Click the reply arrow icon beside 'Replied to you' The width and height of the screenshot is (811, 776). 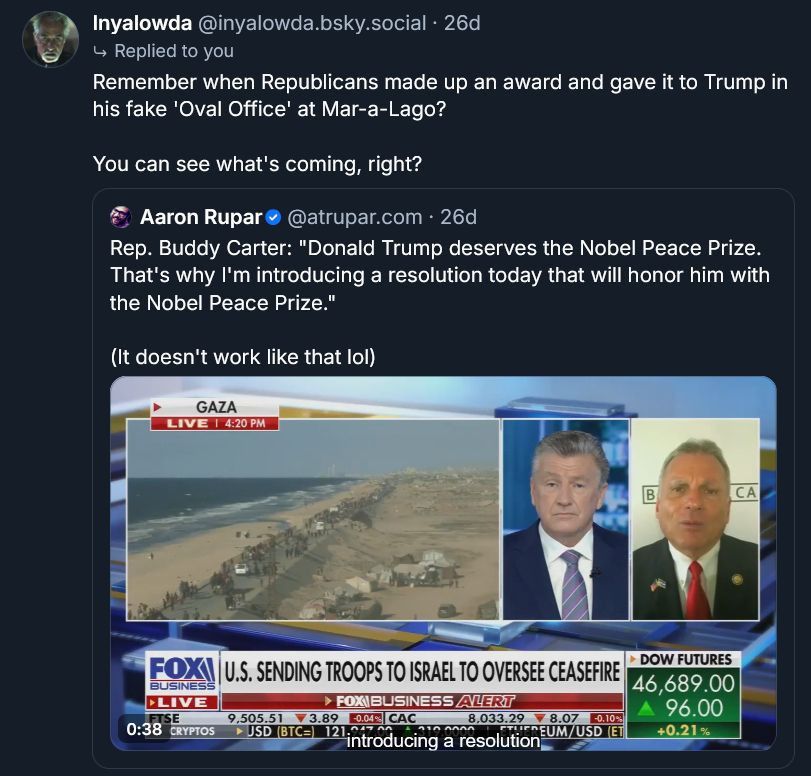99,51
